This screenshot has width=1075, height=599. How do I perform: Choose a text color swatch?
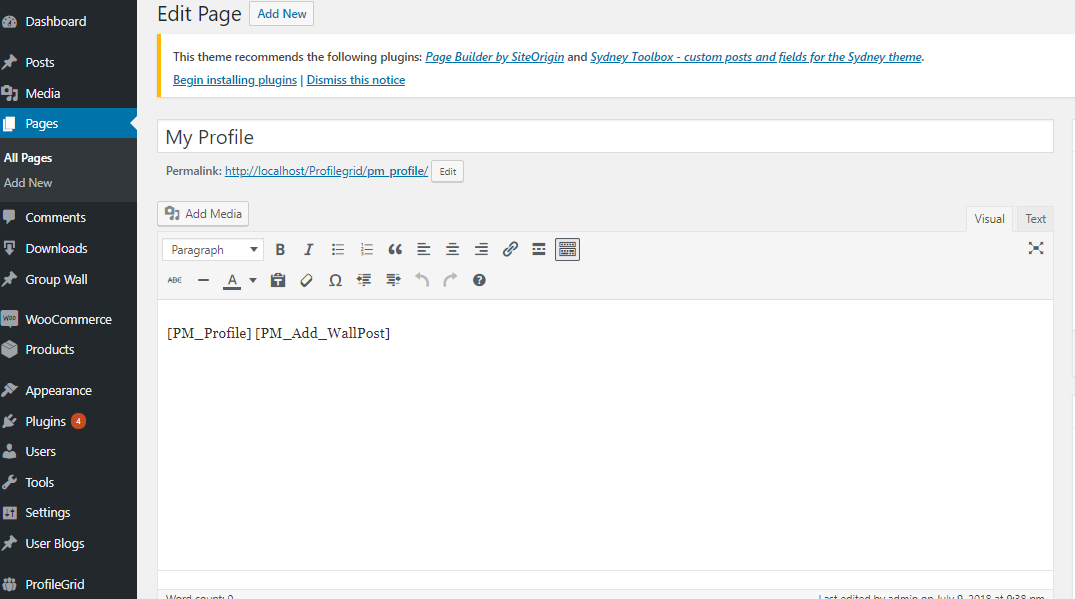tap(233, 280)
